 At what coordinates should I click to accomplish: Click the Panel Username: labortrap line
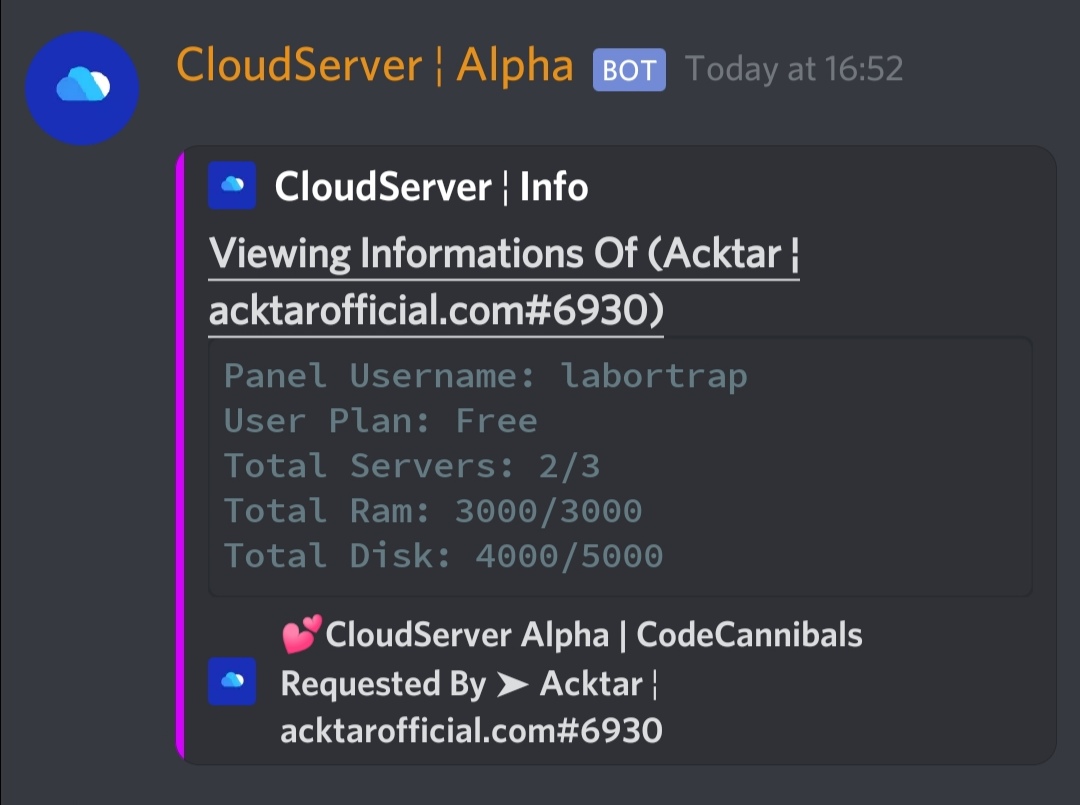pyautogui.click(x=485, y=376)
